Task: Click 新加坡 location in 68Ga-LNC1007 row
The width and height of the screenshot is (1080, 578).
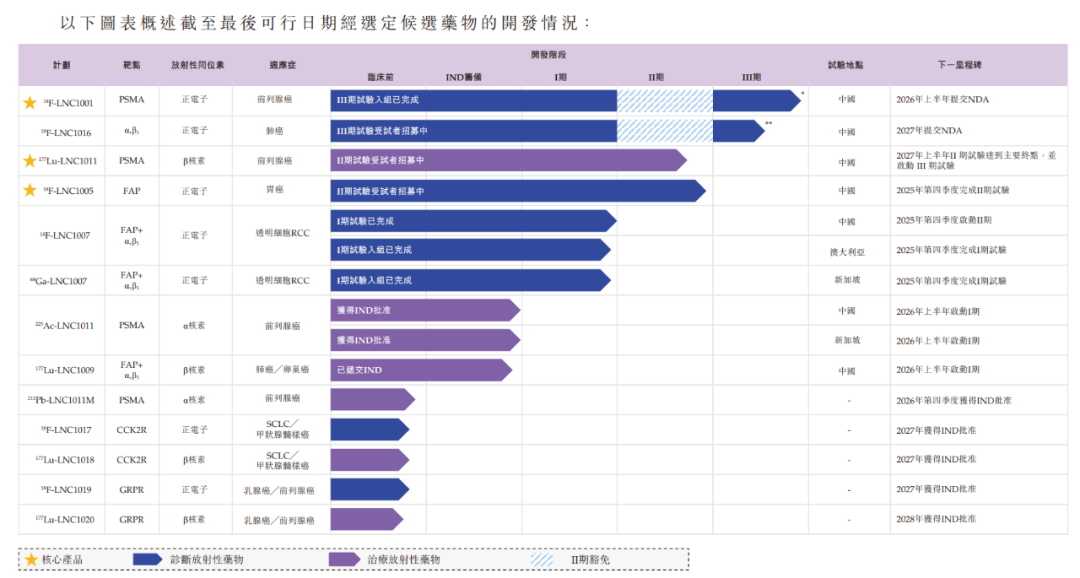Action: tap(847, 280)
